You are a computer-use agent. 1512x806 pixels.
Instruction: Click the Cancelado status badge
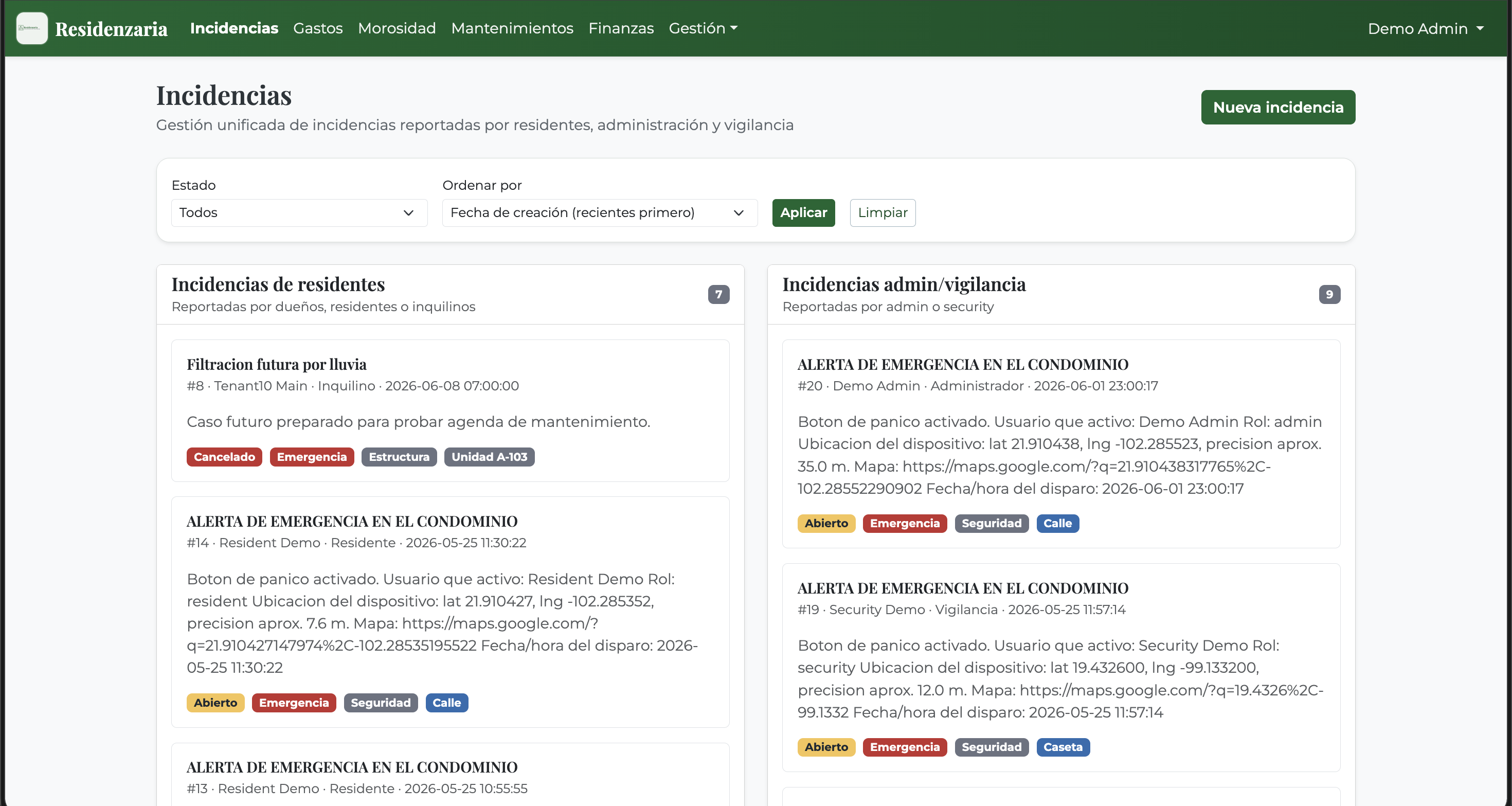coord(224,457)
